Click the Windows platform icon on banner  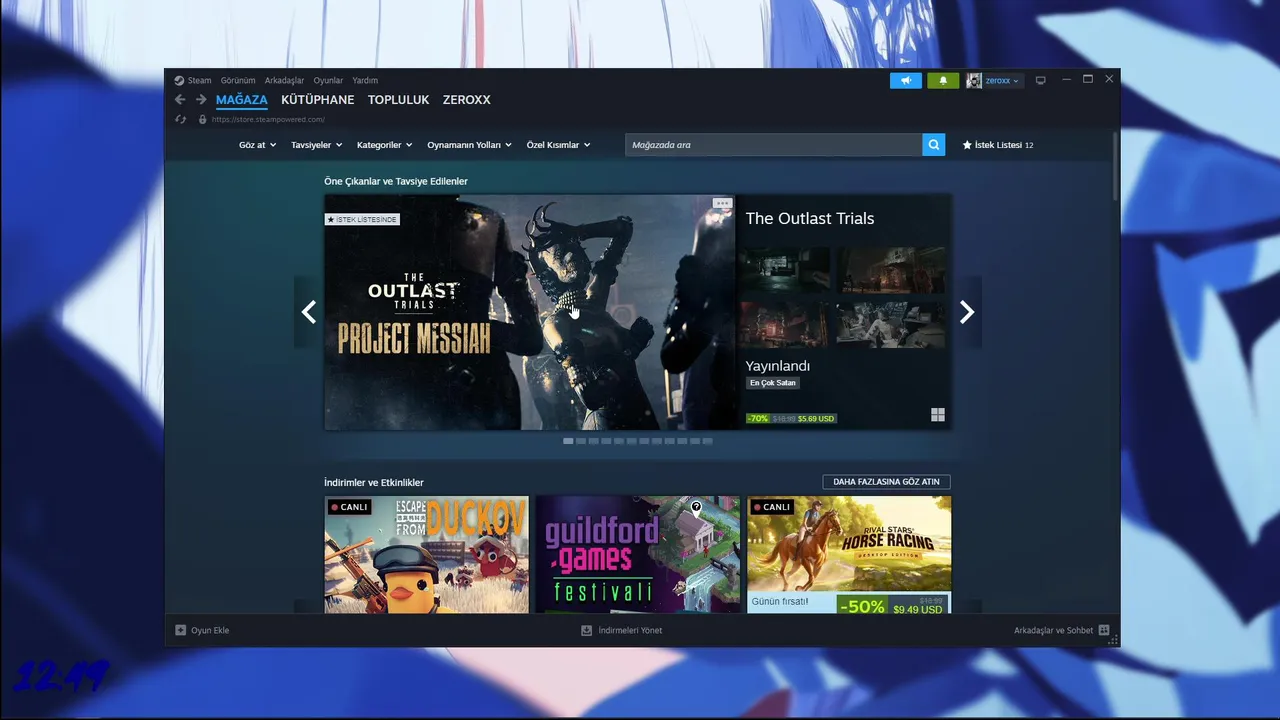pos(938,415)
